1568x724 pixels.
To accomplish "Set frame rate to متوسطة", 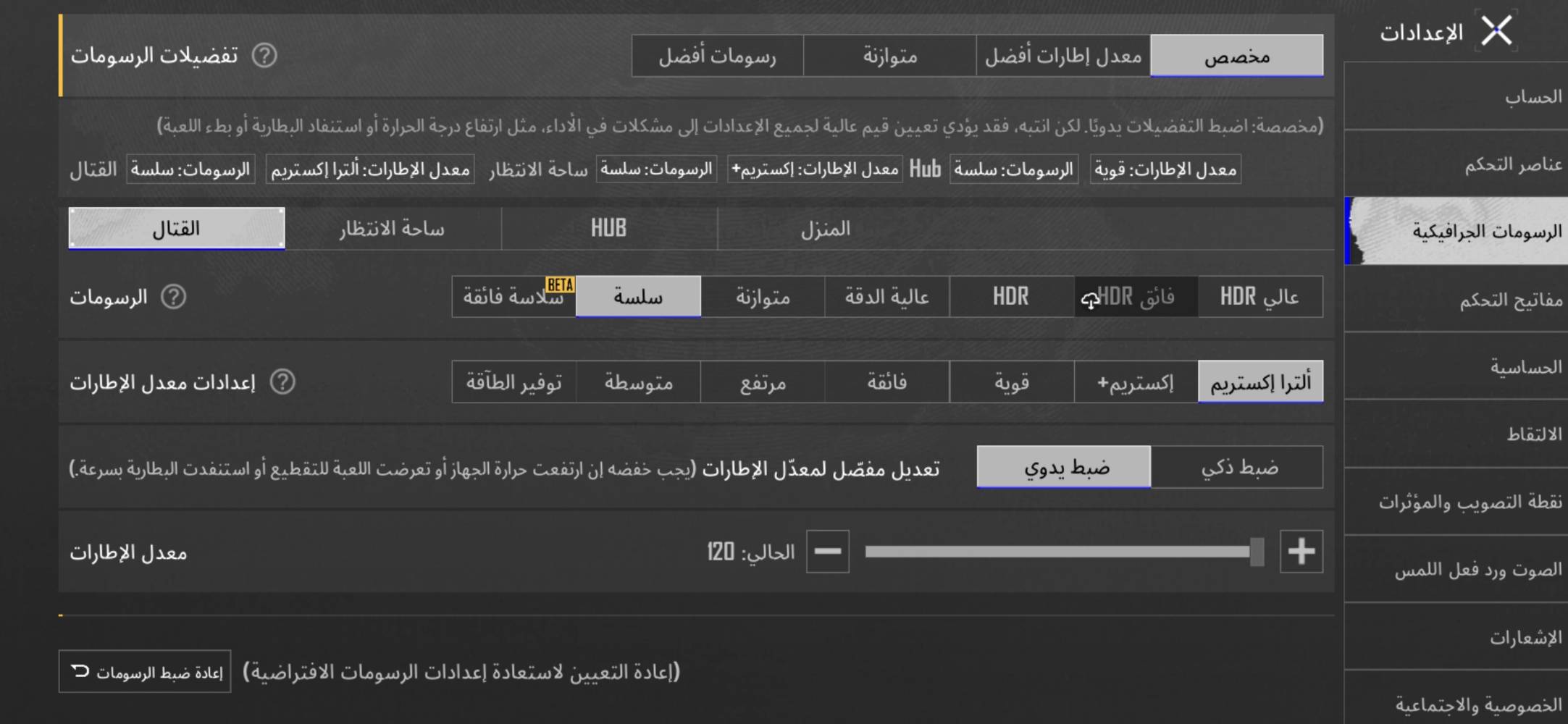I will (638, 382).
